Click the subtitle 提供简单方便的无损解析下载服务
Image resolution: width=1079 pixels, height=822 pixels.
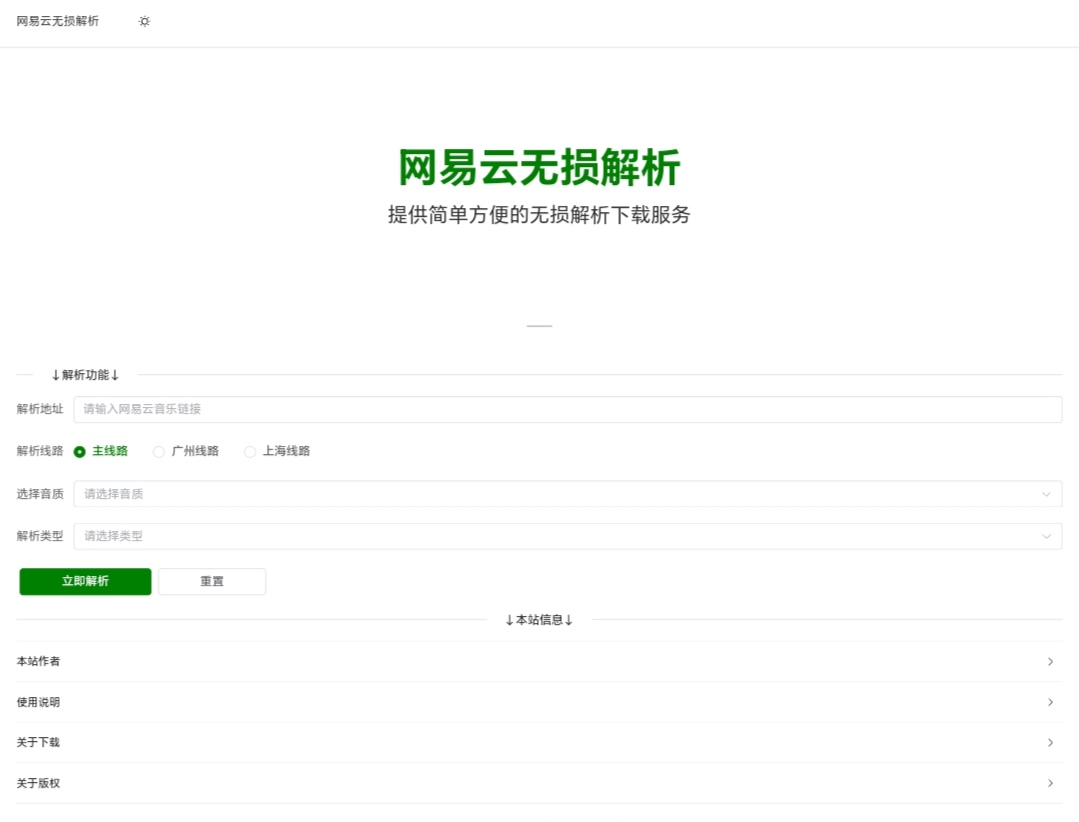(540, 215)
